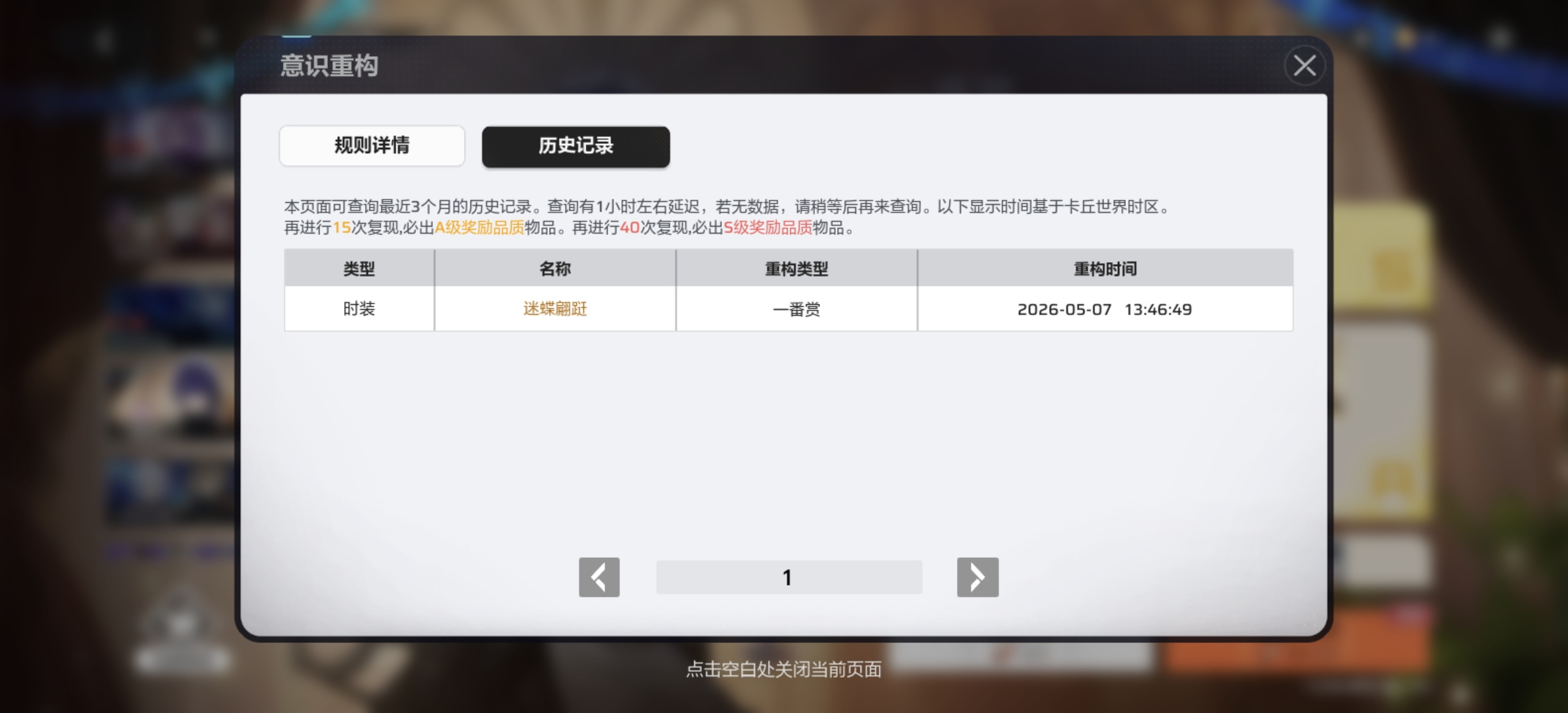Click the 点击空白处关闭当前页面 hint text

click(x=784, y=669)
